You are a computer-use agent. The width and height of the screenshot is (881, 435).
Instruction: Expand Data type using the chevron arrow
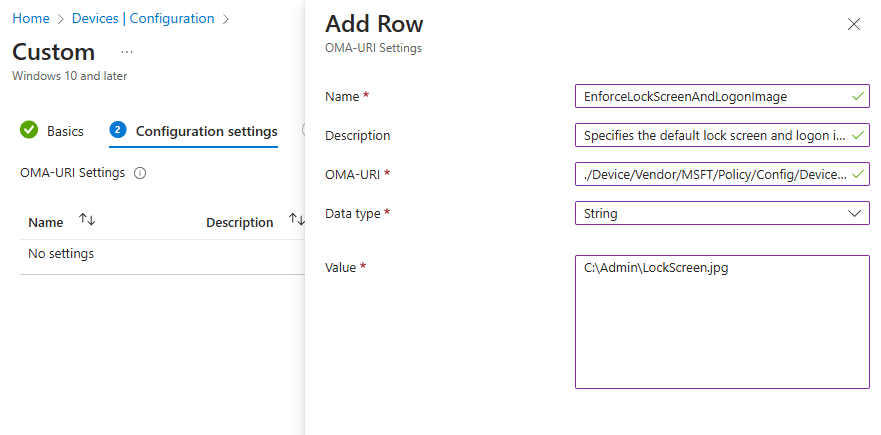pyautogui.click(x=855, y=213)
